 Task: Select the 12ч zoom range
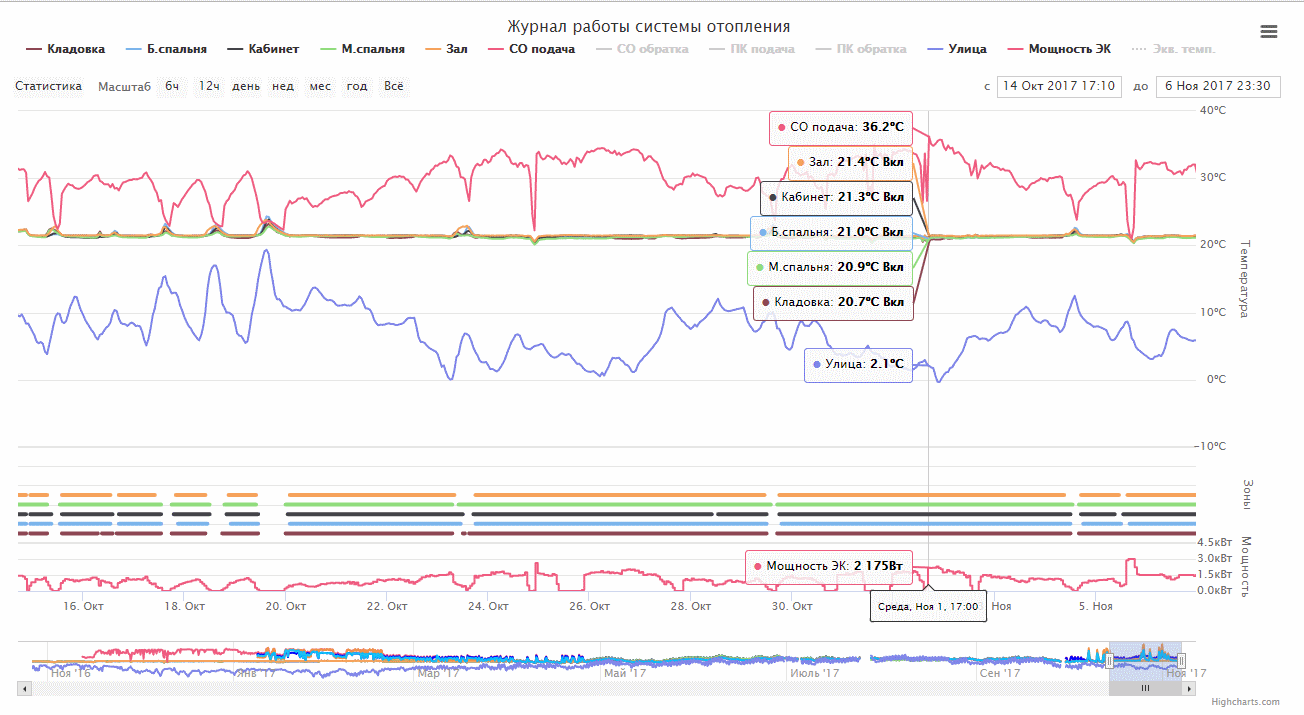(209, 86)
